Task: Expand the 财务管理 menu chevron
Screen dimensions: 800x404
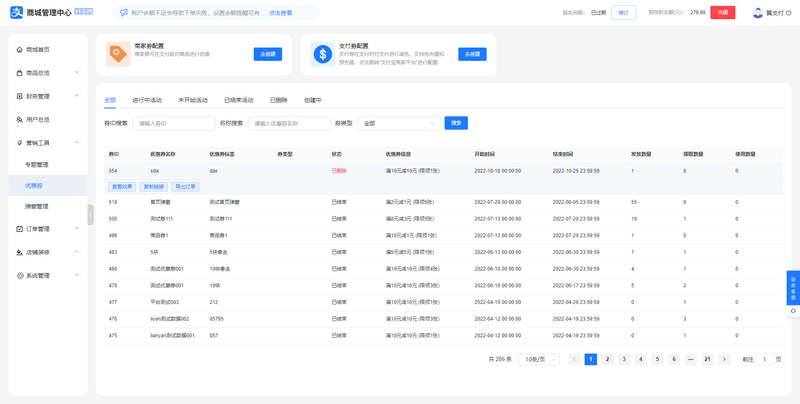Action: tap(77, 95)
